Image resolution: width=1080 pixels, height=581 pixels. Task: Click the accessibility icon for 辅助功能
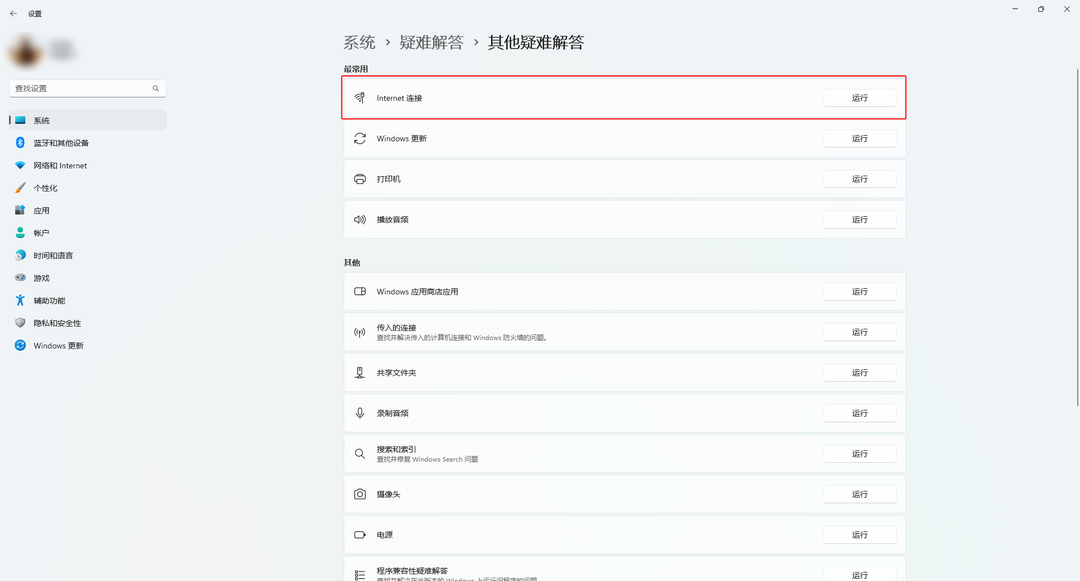coord(20,300)
